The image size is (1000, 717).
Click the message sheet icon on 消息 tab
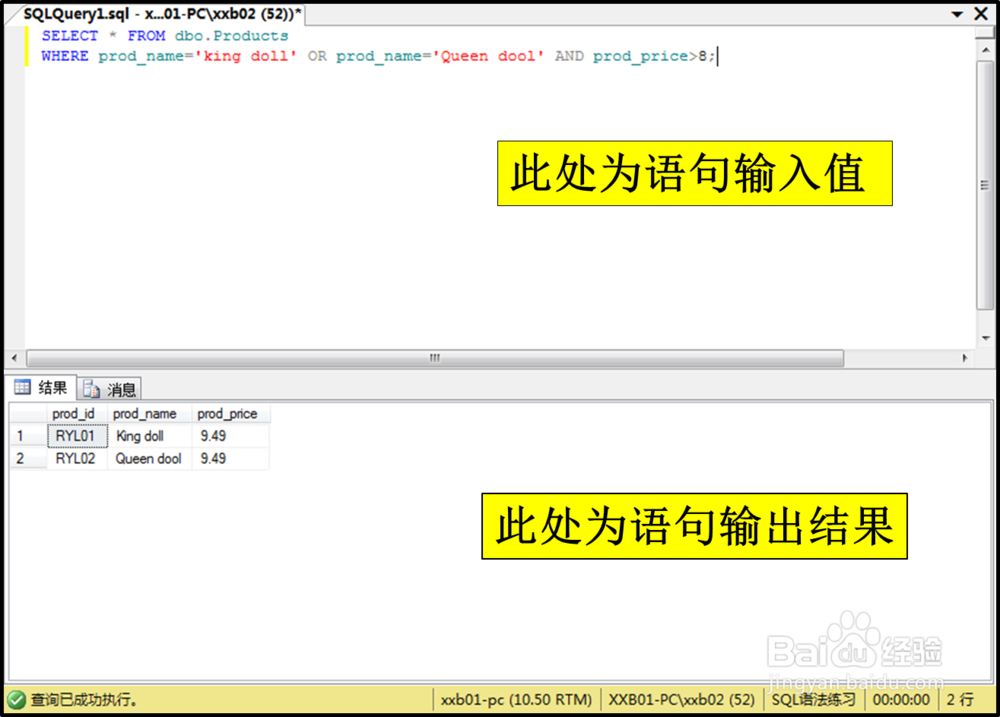[x=92, y=389]
